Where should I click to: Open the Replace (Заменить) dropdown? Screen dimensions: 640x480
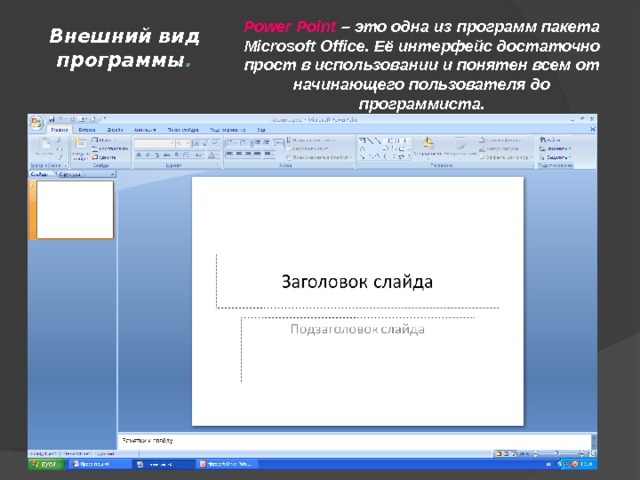555,149
